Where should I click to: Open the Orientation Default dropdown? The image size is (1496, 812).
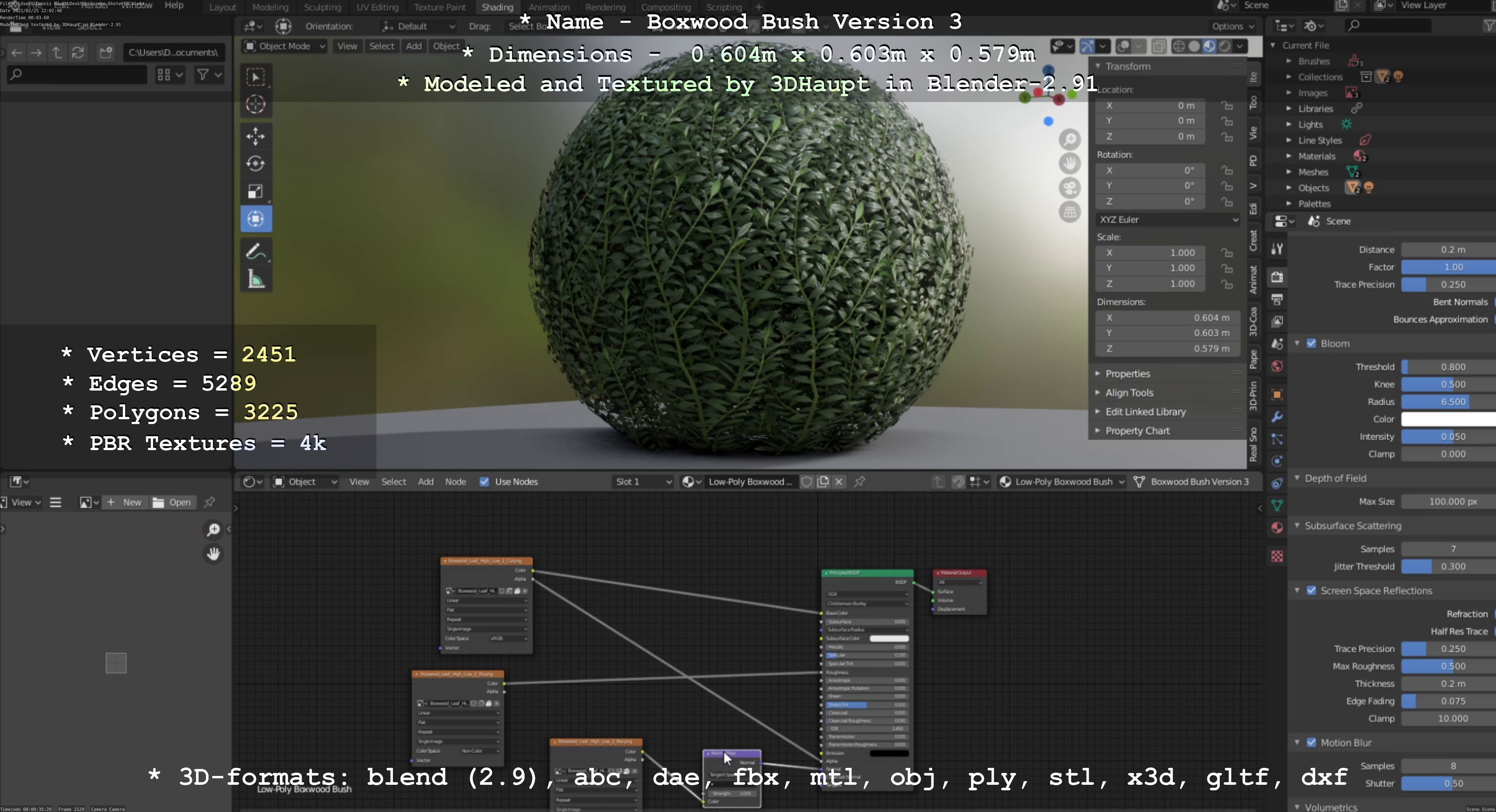click(x=418, y=26)
